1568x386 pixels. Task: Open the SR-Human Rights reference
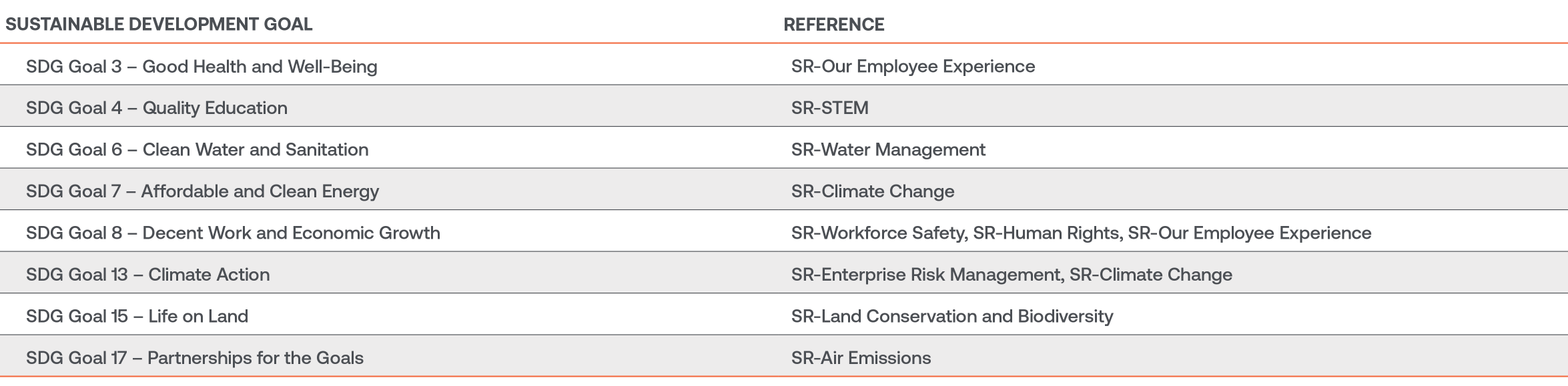(1048, 233)
